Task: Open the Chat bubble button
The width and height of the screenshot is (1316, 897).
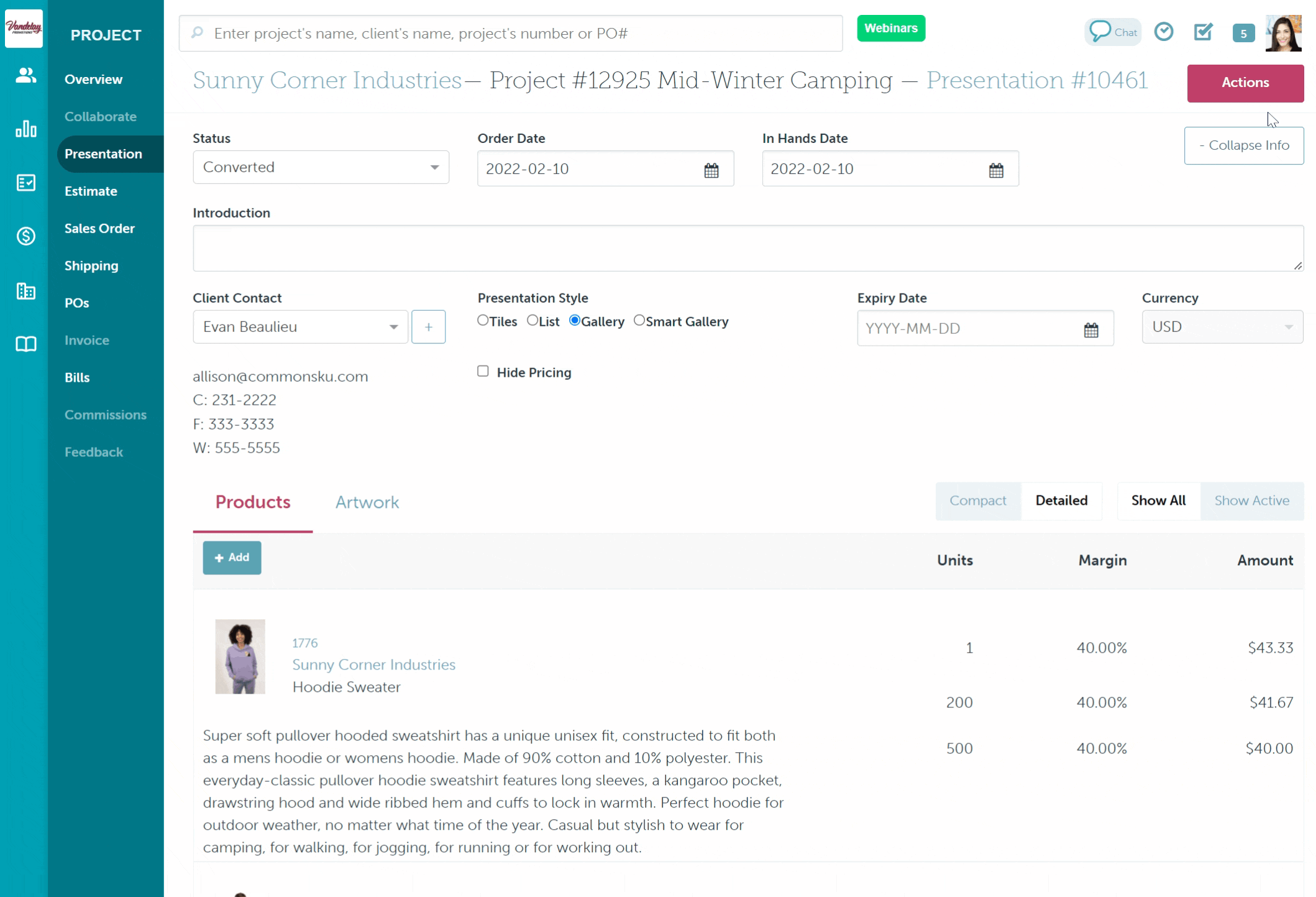Action: click(1113, 32)
